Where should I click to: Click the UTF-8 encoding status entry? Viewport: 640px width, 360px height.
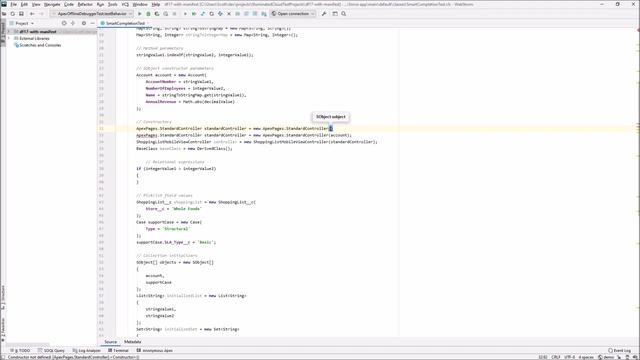(569, 357)
